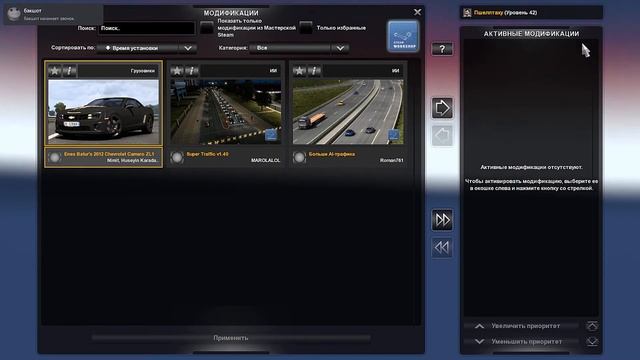The height and width of the screenshot is (360, 640).
Task: Favorite the Super Traffic v1.40 mod star
Action: click(x=177, y=71)
